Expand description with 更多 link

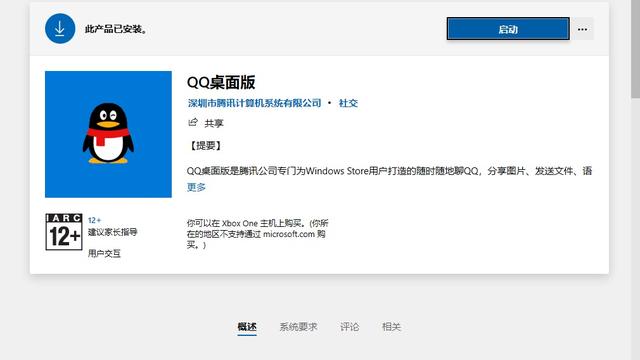[x=196, y=187]
